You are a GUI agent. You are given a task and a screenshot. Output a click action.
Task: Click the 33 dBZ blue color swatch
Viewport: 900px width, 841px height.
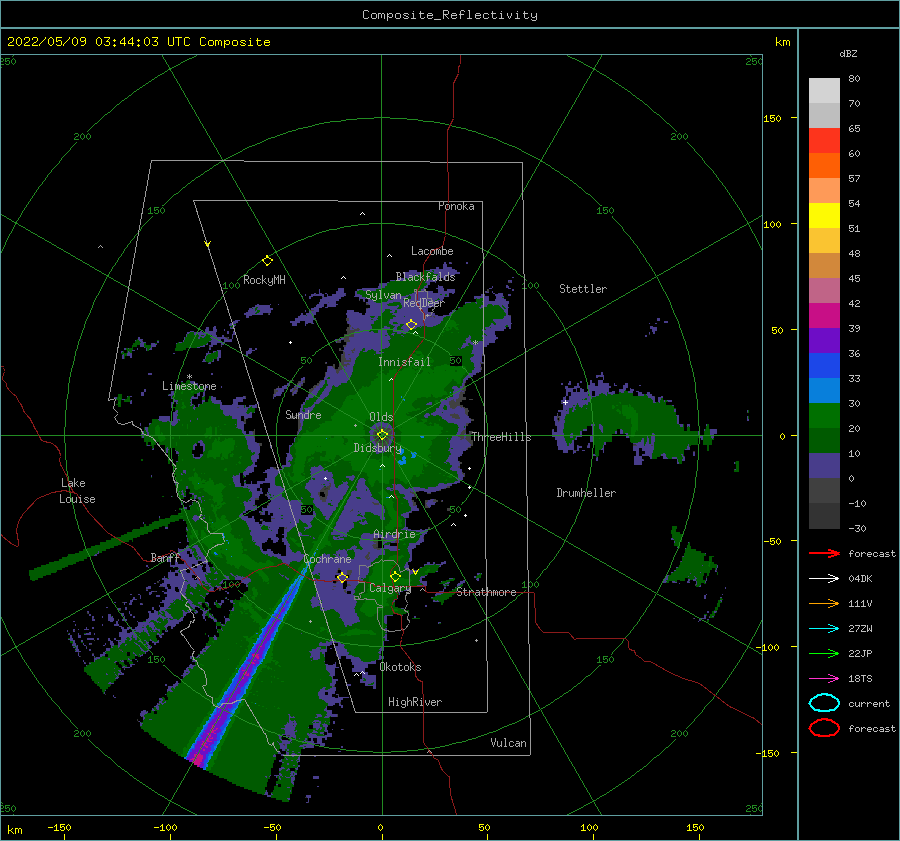coord(824,365)
